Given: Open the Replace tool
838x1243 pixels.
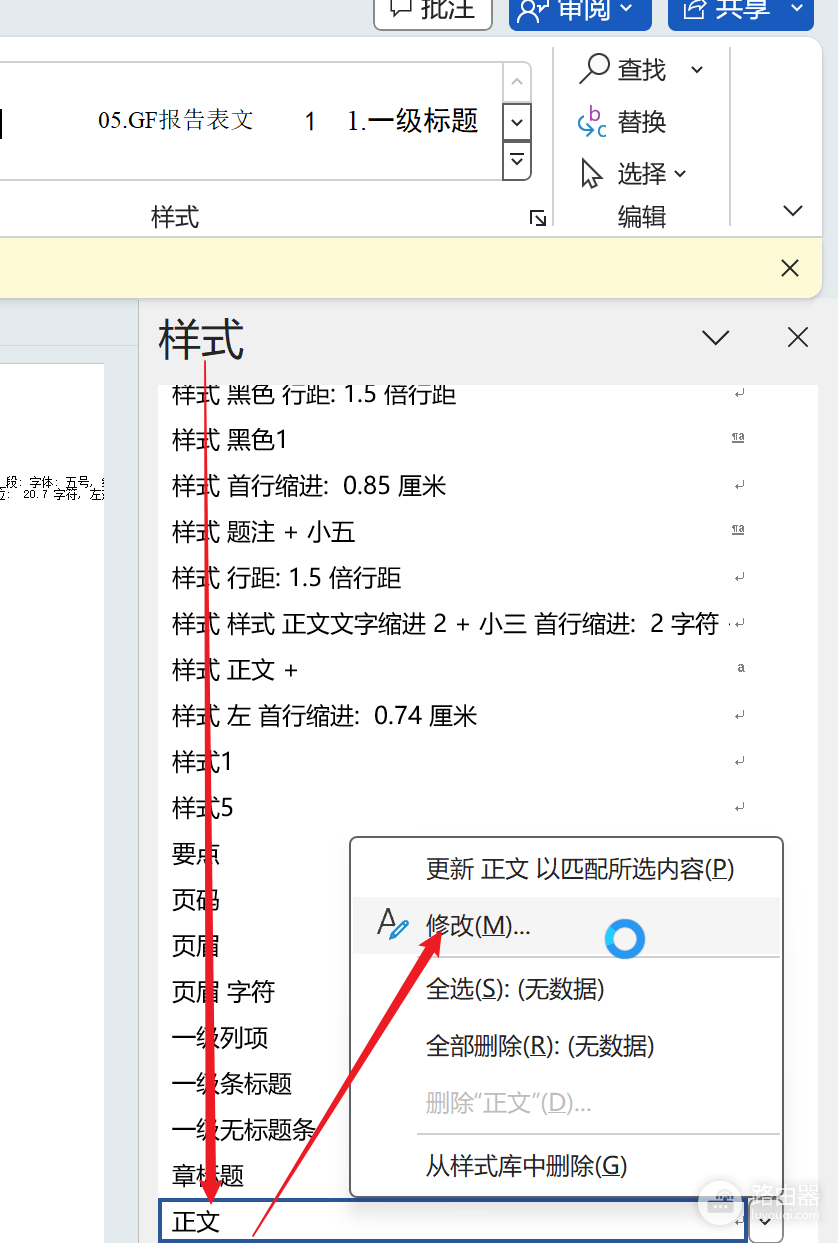Looking at the screenshot, I should [623, 122].
